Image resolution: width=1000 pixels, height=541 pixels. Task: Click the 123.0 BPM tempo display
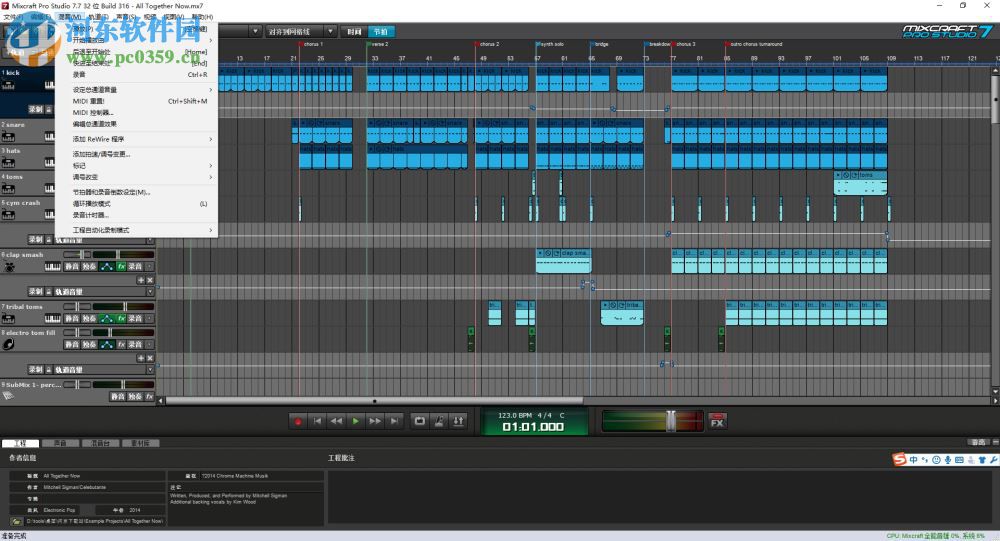coord(515,415)
